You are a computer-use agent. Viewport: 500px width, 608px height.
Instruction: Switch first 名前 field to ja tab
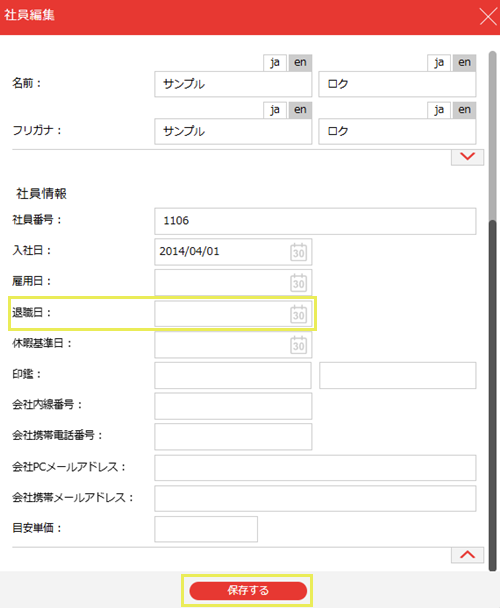[x=275, y=62]
